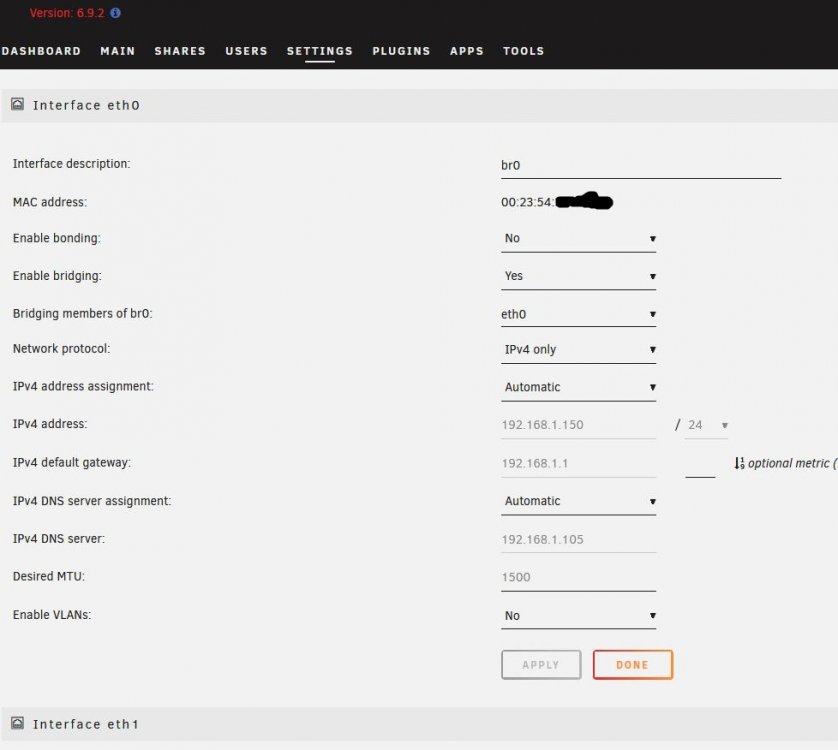Click the Enable bridging label

[57, 276]
